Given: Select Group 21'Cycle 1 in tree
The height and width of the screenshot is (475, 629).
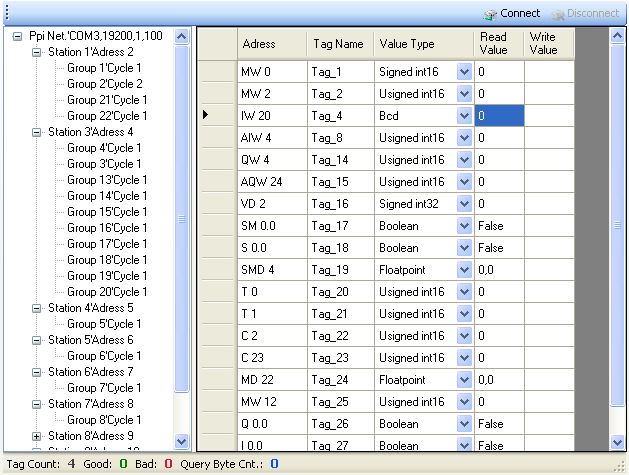Looking at the screenshot, I should tap(107, 100).
